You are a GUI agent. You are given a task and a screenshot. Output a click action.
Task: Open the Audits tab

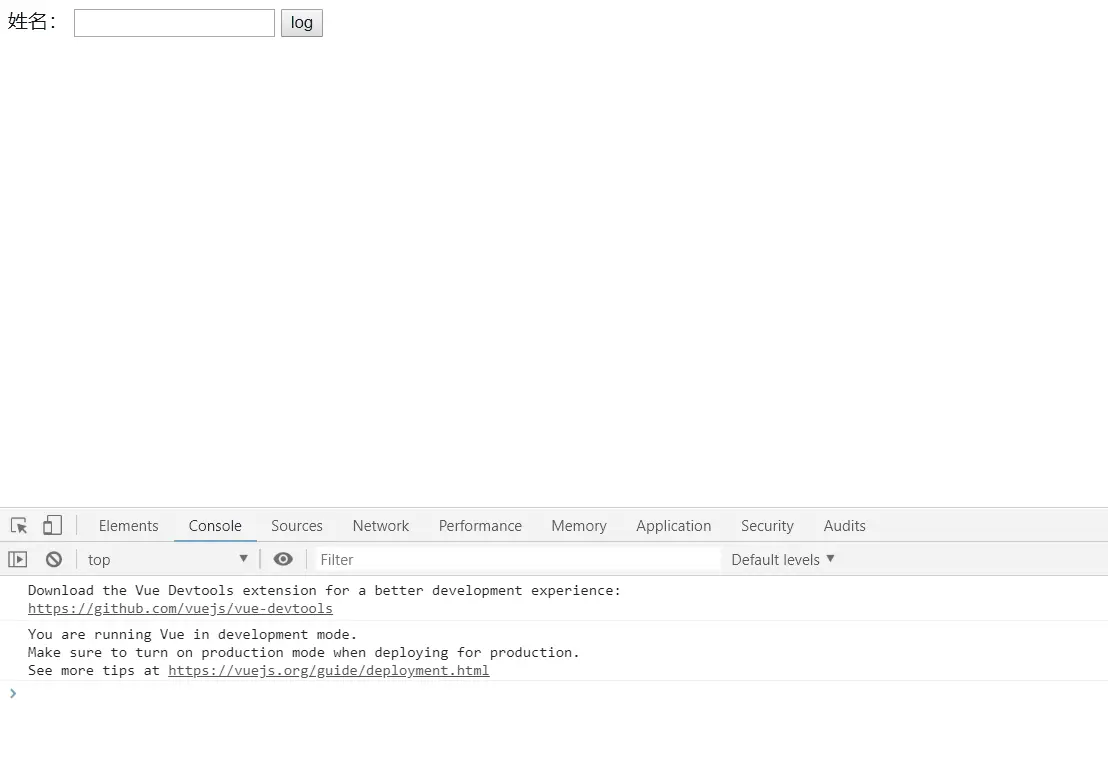pos(844,526)
